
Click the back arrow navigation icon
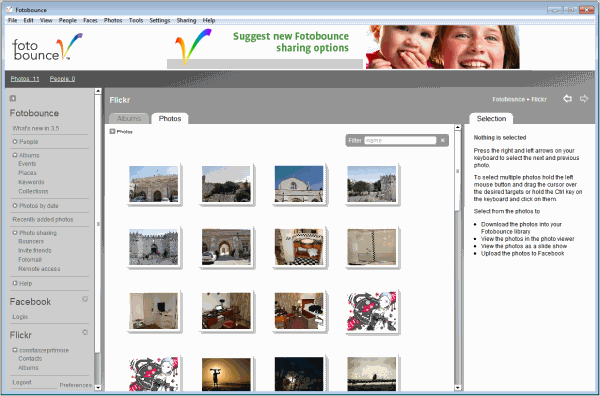[567, 99]
